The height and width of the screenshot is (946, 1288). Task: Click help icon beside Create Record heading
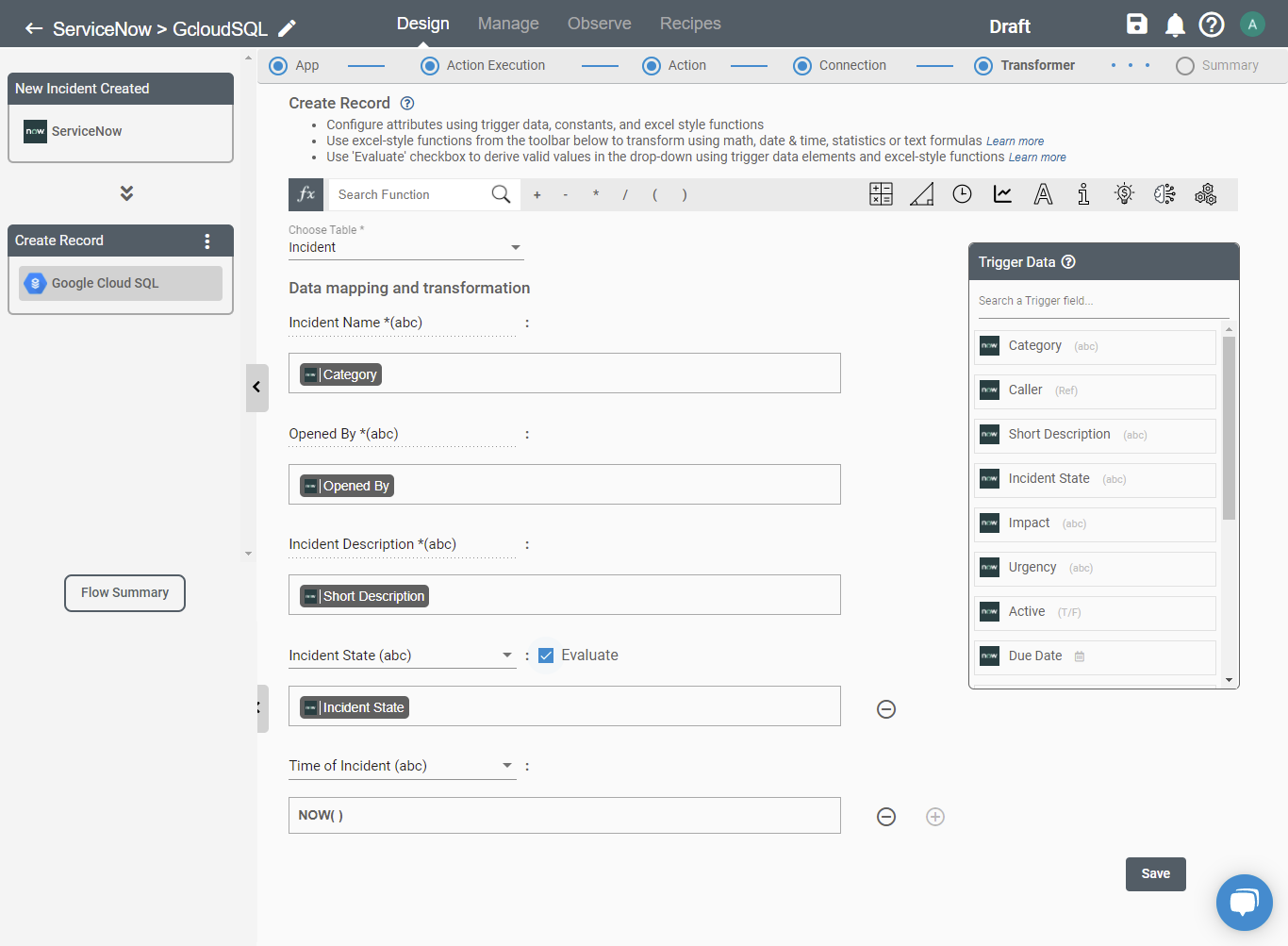407,103
